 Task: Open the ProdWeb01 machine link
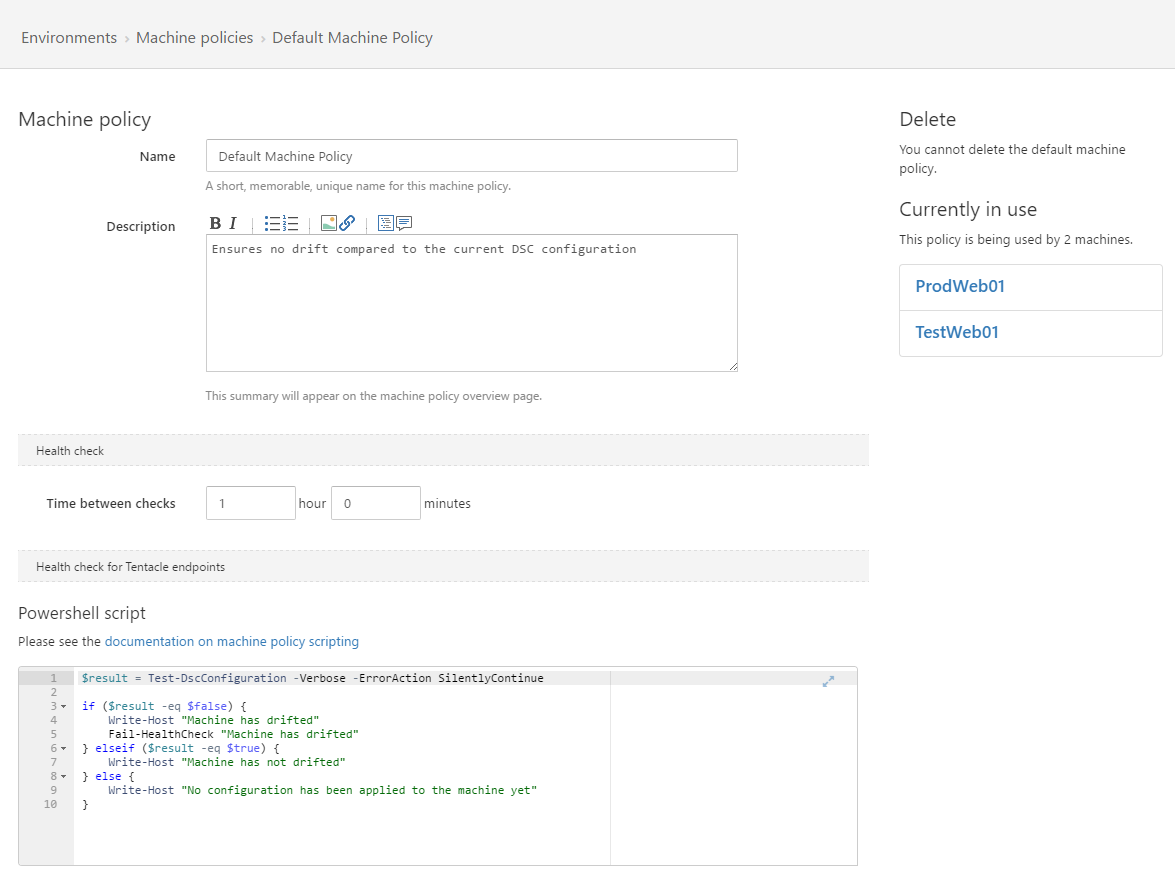pos(960,286)
